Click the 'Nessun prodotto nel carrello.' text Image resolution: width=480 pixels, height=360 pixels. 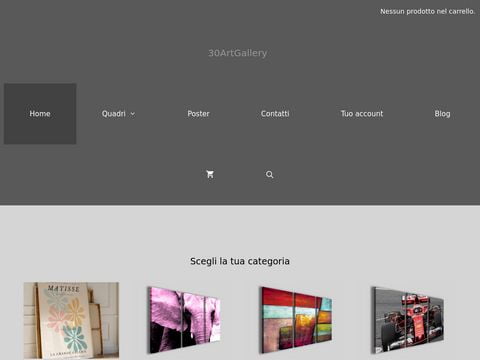click(428, 11)
